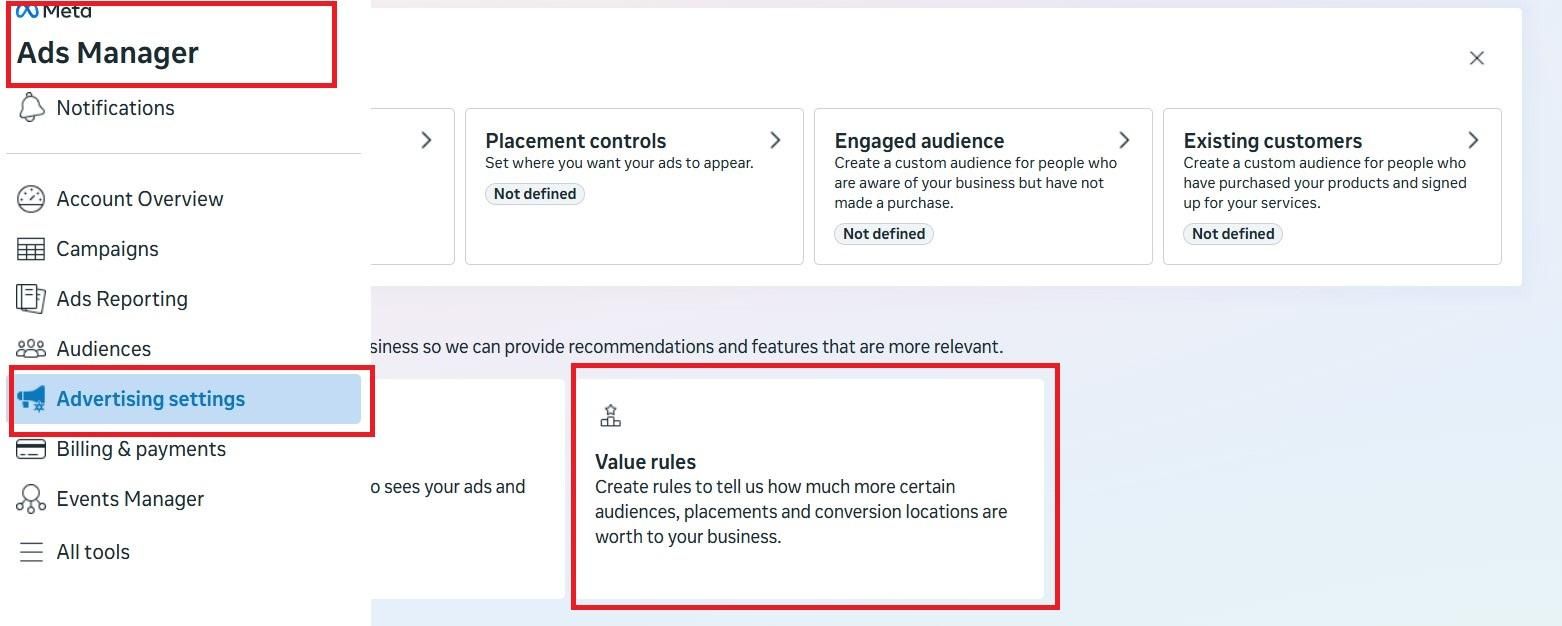Open the Billing & payments menu label

coord(141,449)
